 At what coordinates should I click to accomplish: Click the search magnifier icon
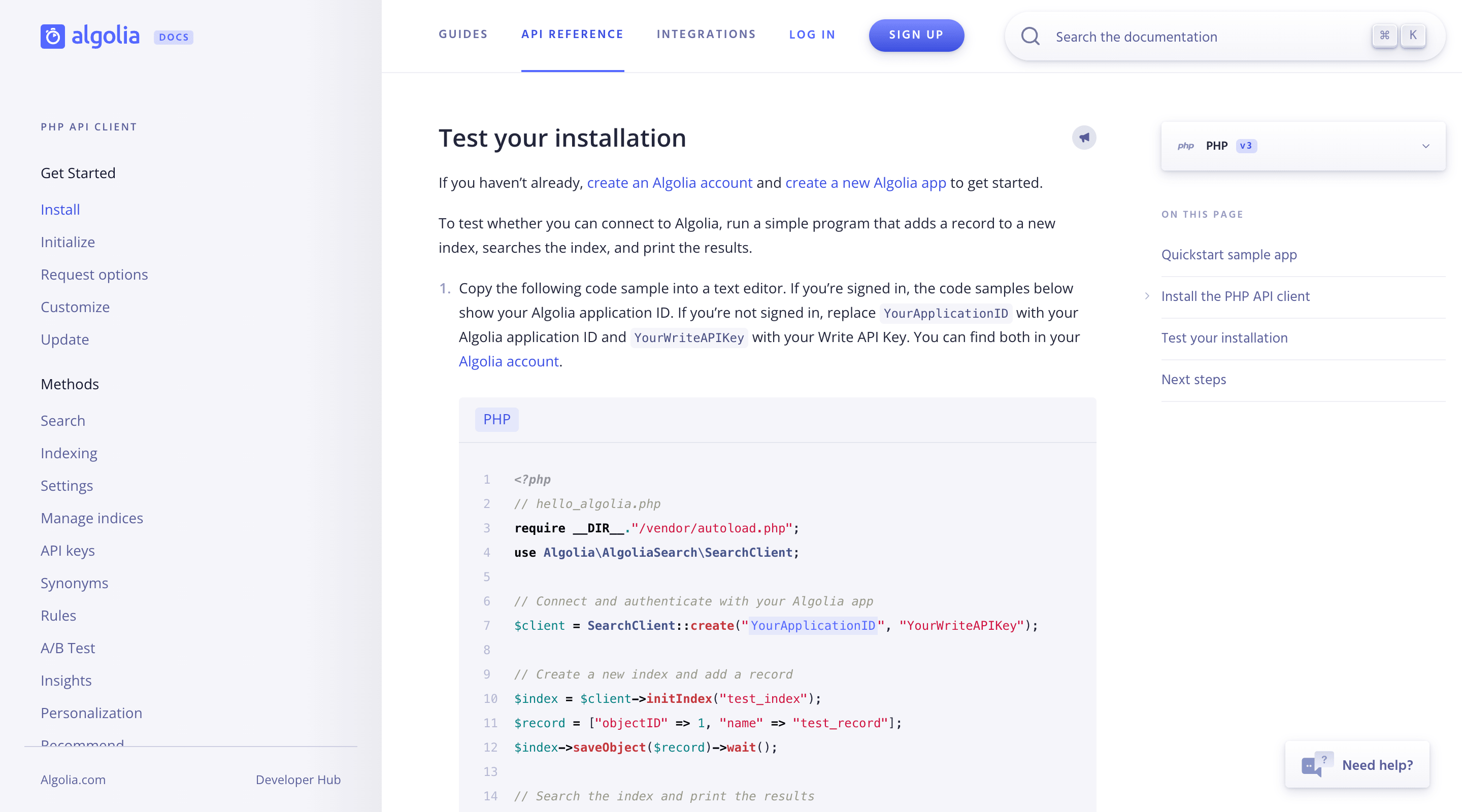[x=1031, y=37]
